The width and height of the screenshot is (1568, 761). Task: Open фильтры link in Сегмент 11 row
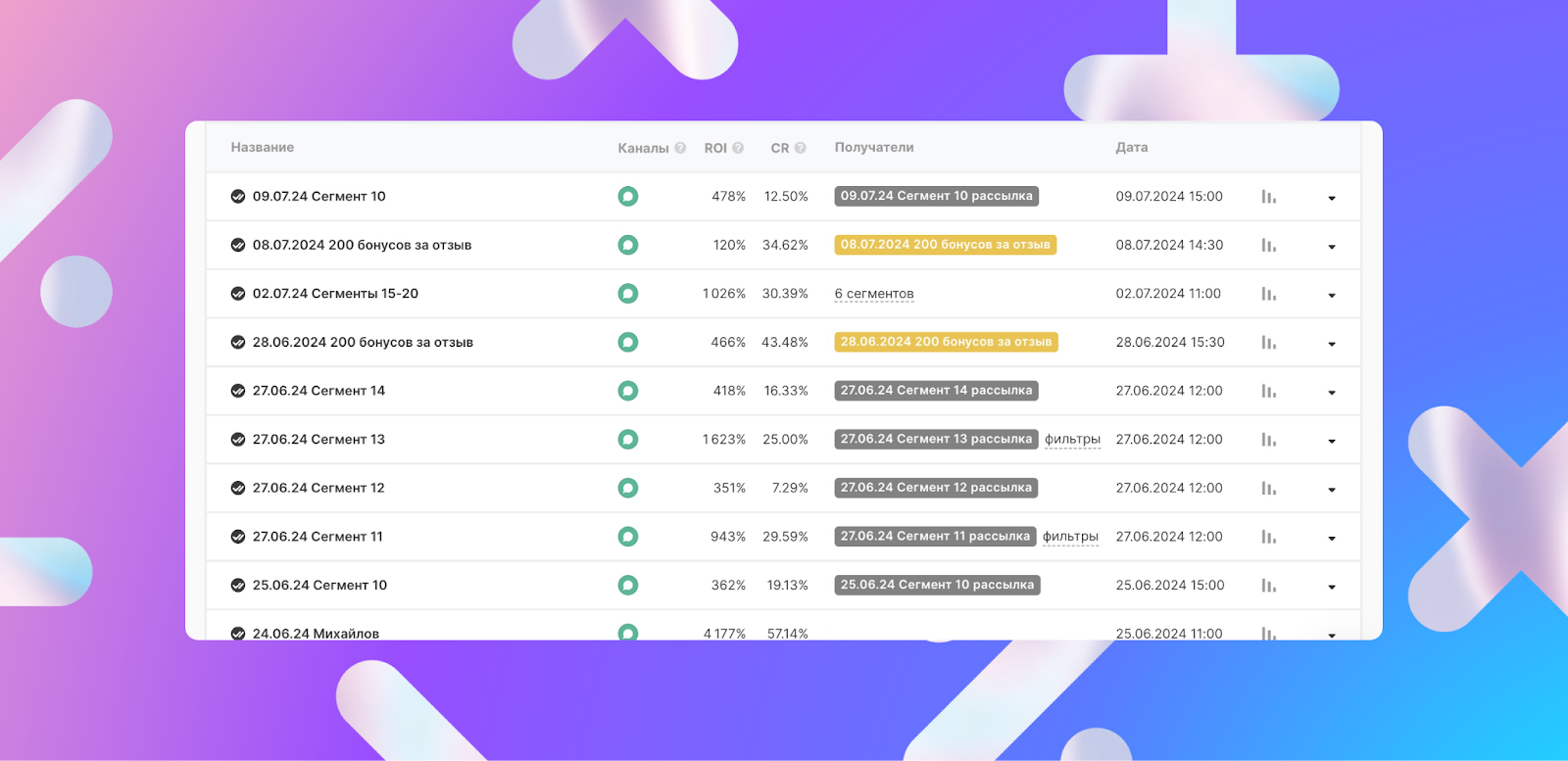[x=1070, y=537]
